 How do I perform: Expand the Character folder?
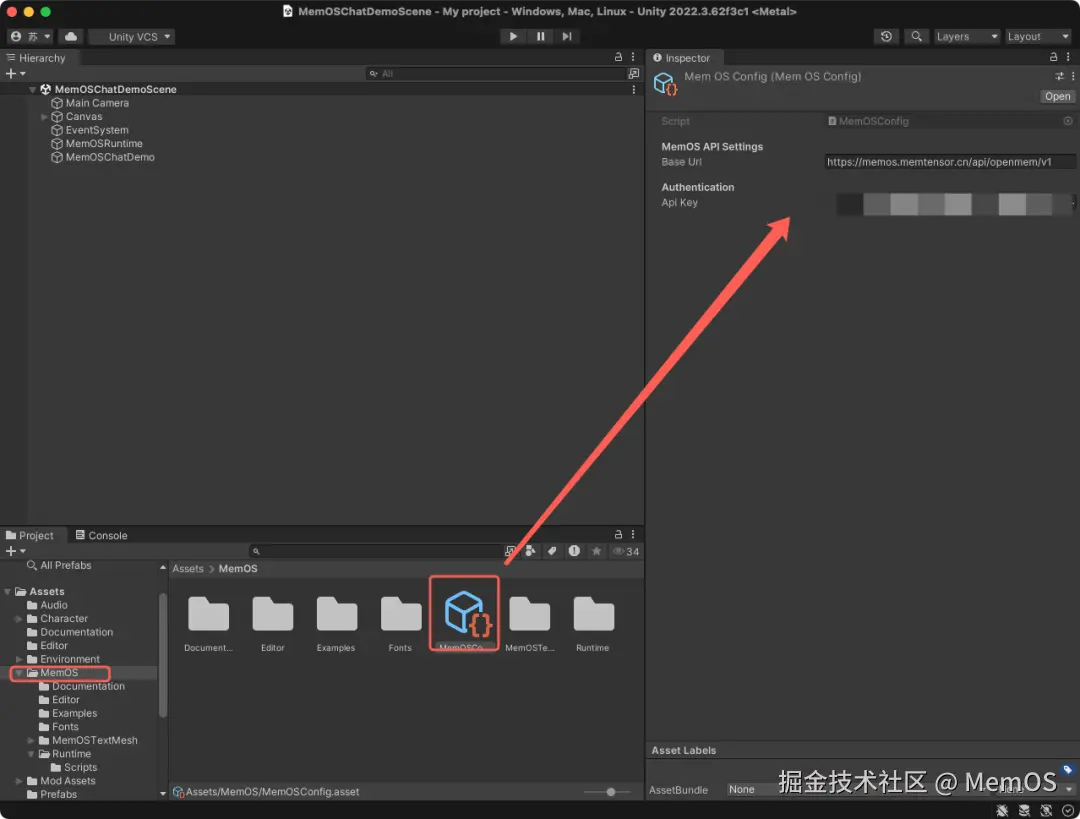19,619
